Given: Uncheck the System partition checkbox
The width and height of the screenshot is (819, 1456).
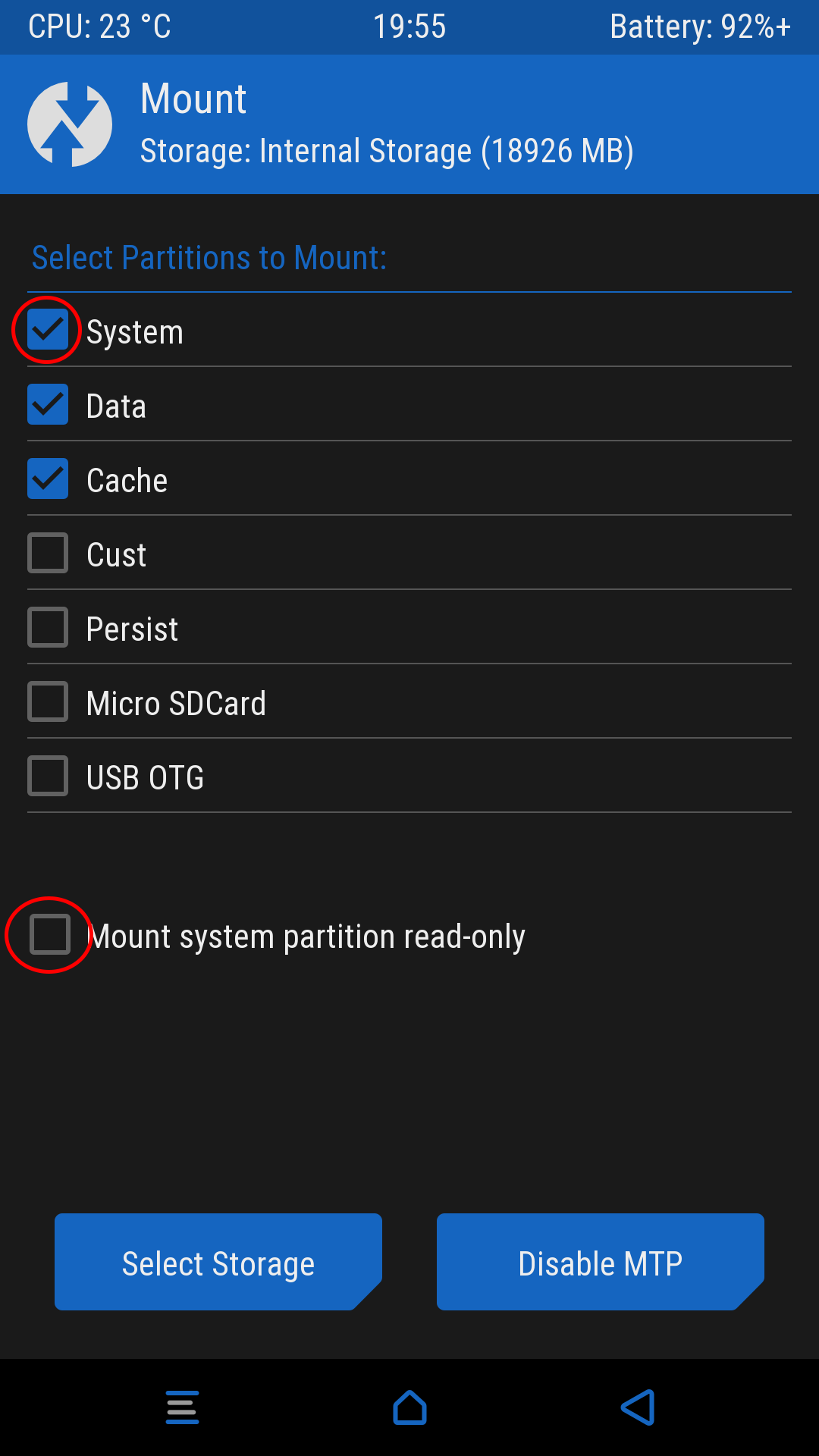Looking at the screenshot, I should (48, 330).
